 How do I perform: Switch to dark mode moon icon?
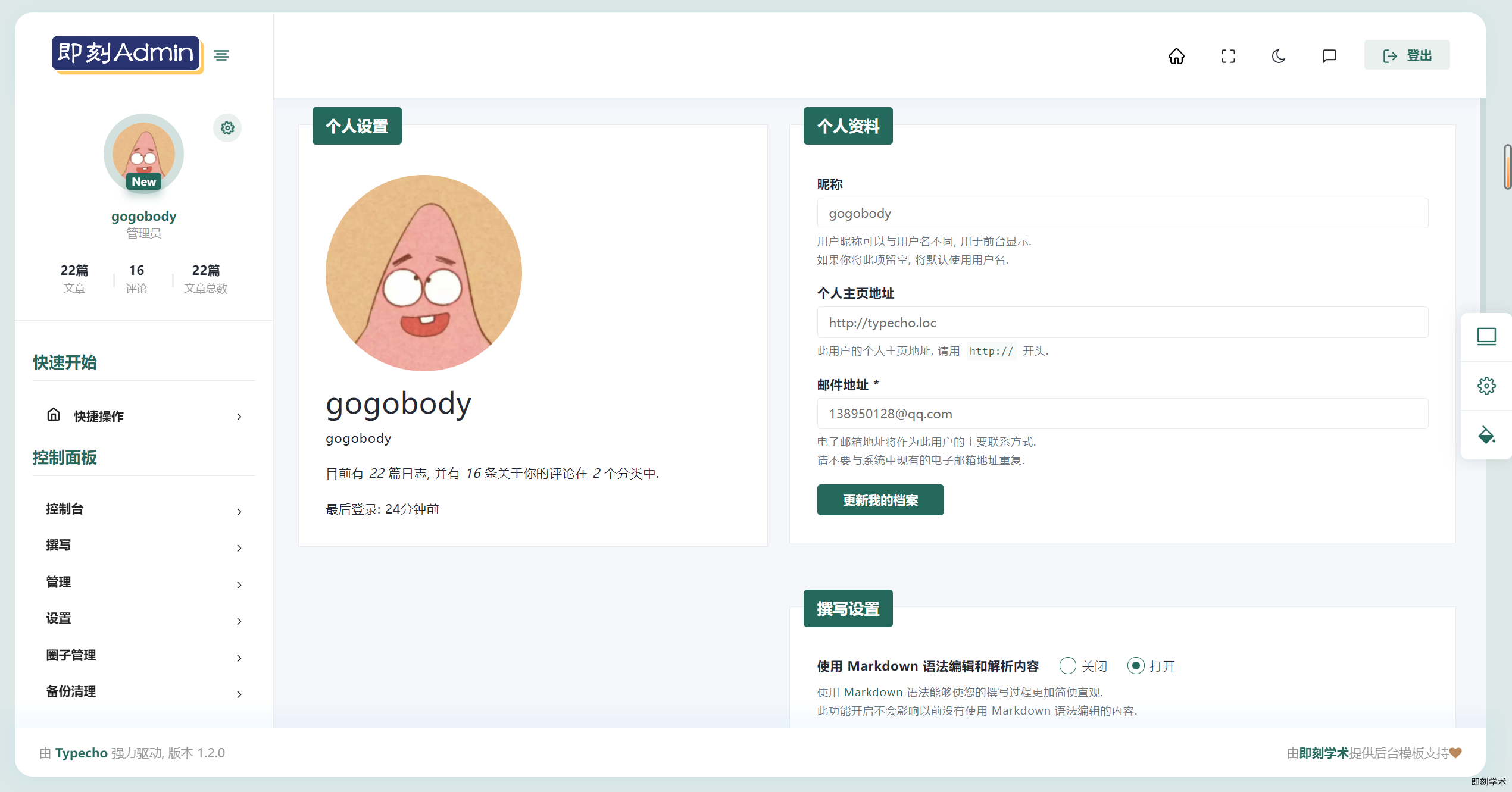[1279, 56]
